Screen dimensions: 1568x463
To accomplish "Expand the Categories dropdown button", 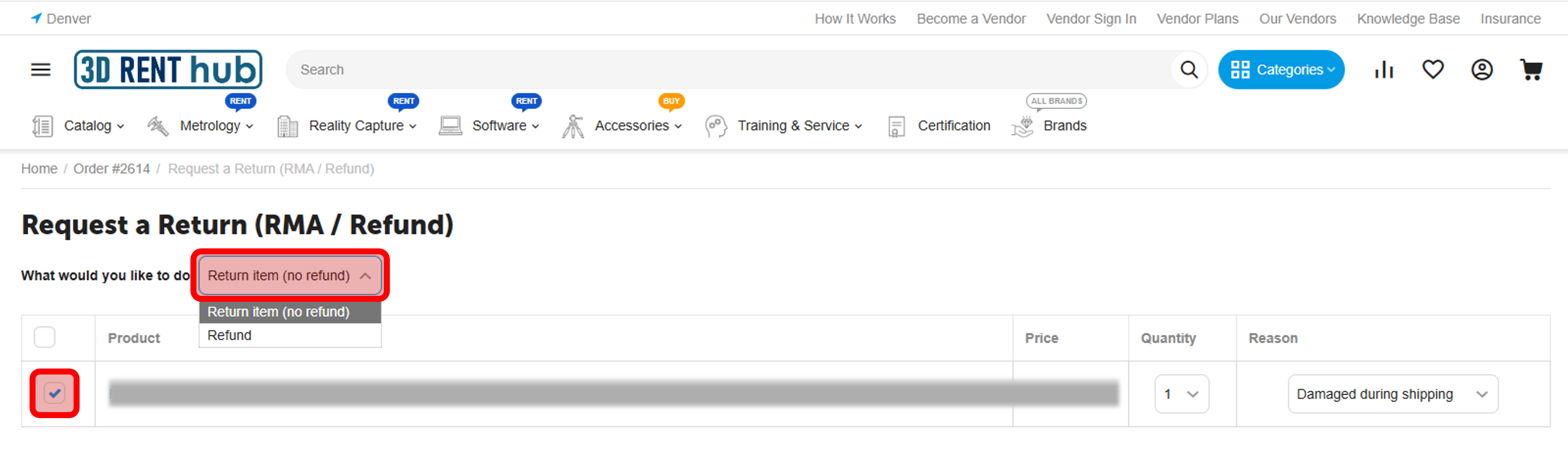I will [1281, 70].
